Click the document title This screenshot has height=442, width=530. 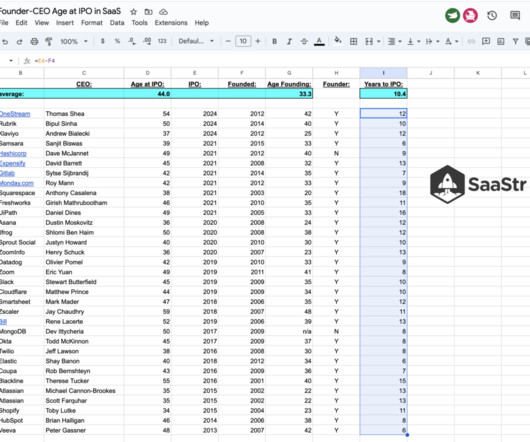(60, 11)
